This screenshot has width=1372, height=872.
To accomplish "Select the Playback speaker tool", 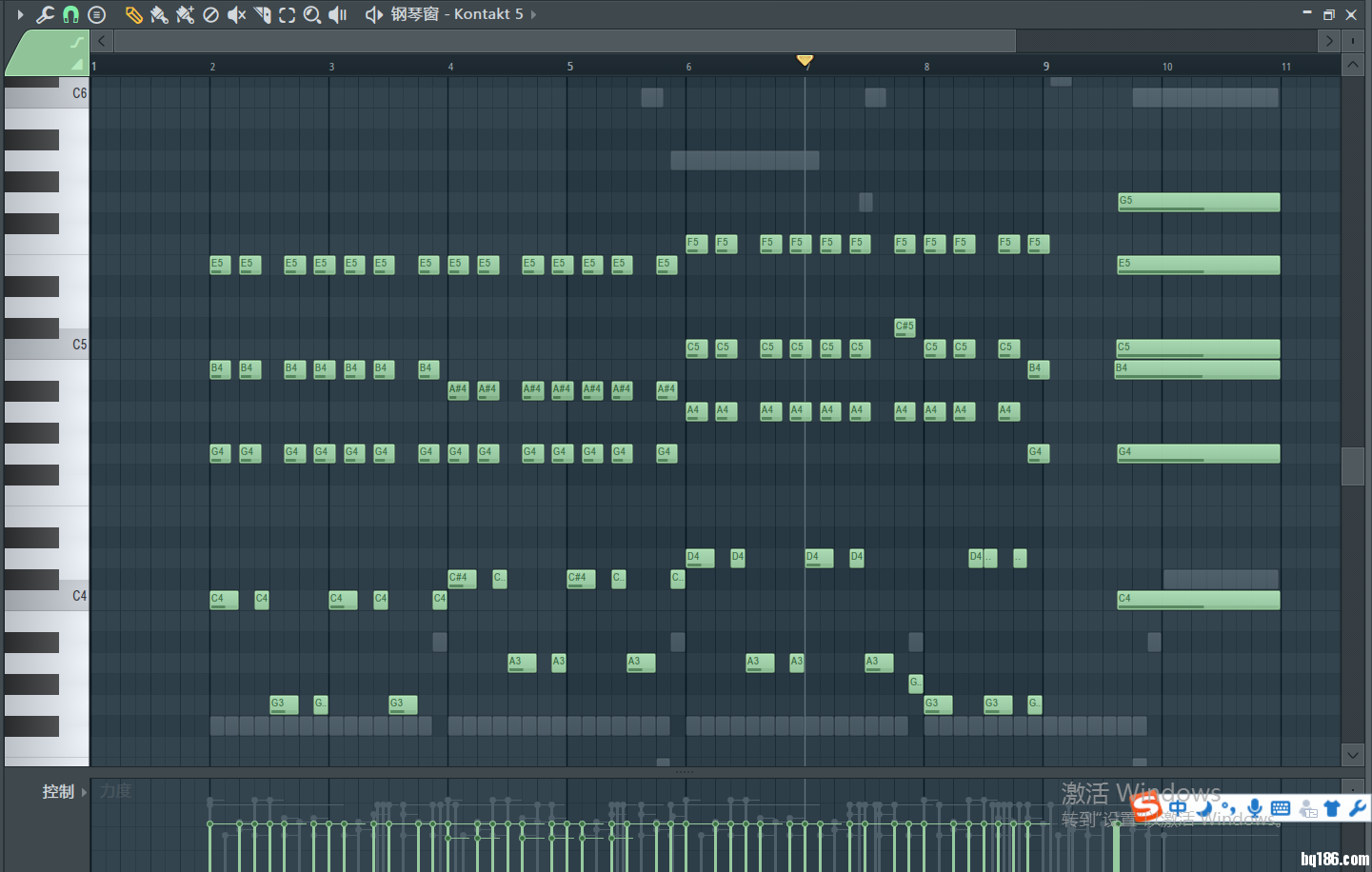I will click(338, 14).
